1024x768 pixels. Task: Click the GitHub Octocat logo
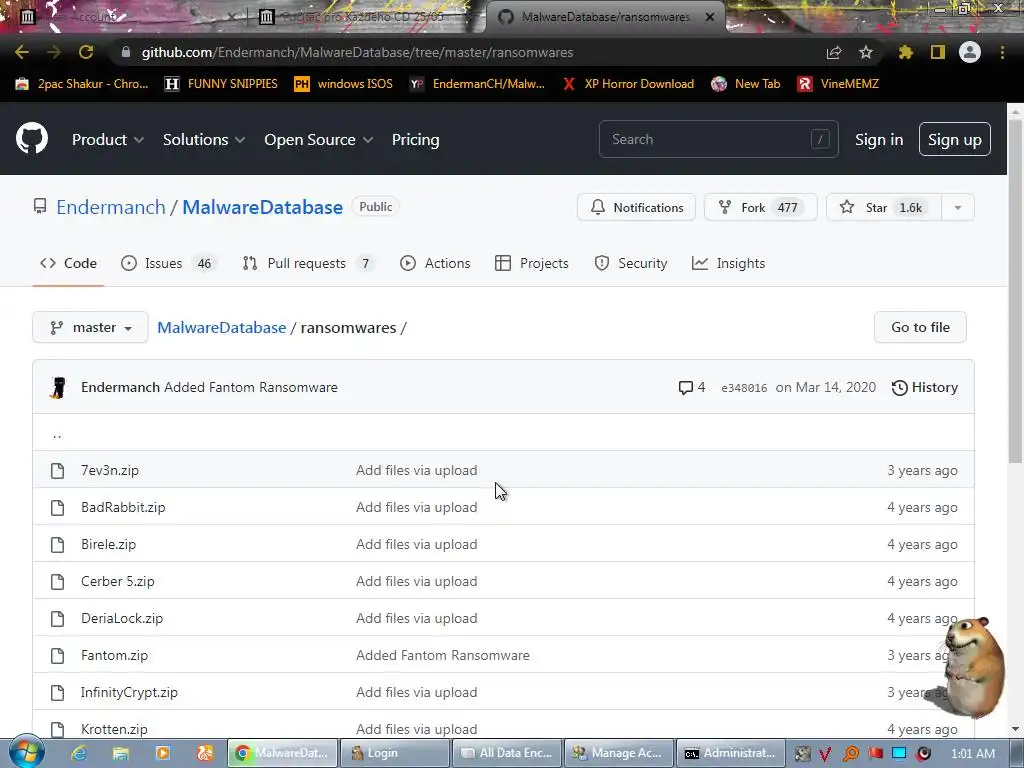tap(32, 138)
